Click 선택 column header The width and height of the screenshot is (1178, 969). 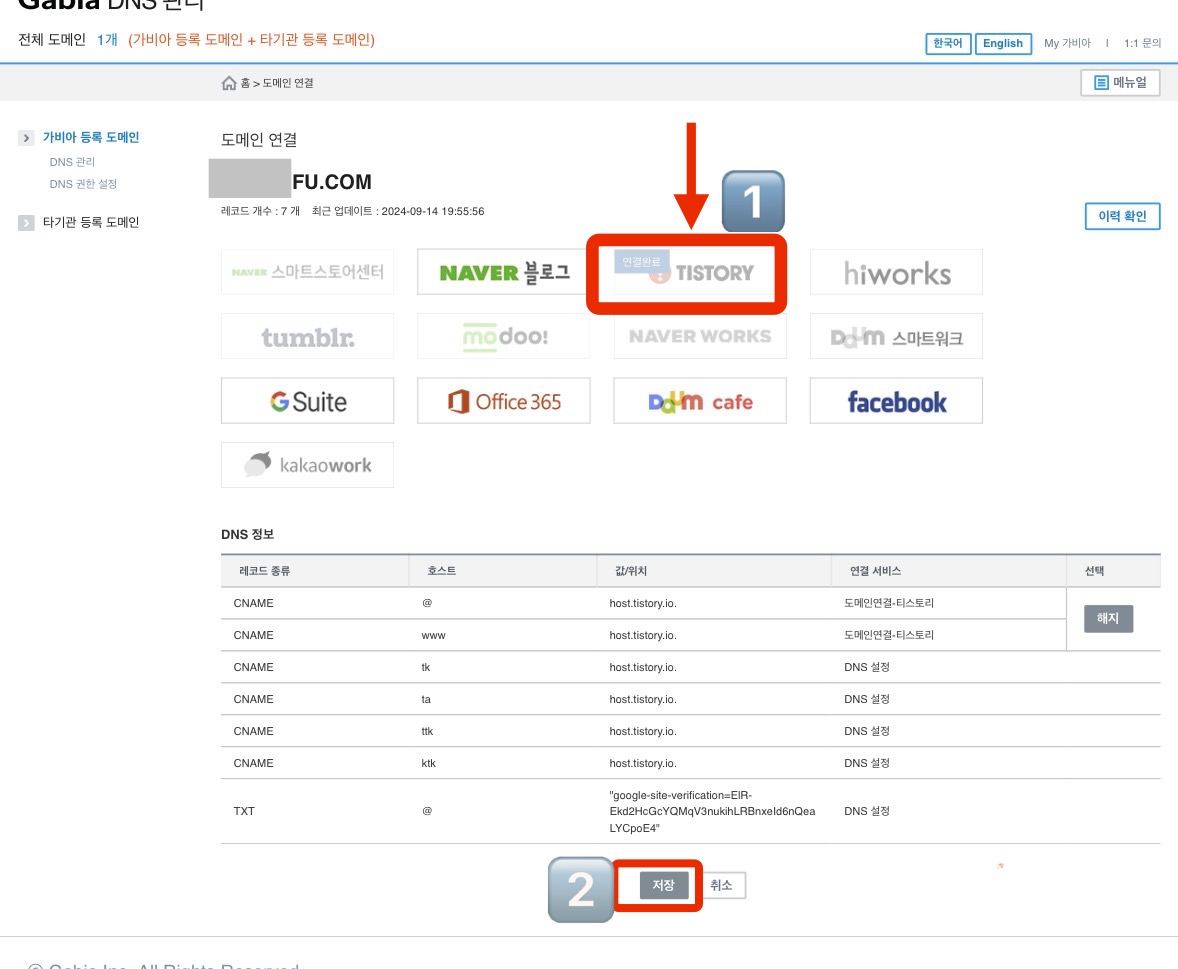pyautogui.click(x=1095, y=571)
